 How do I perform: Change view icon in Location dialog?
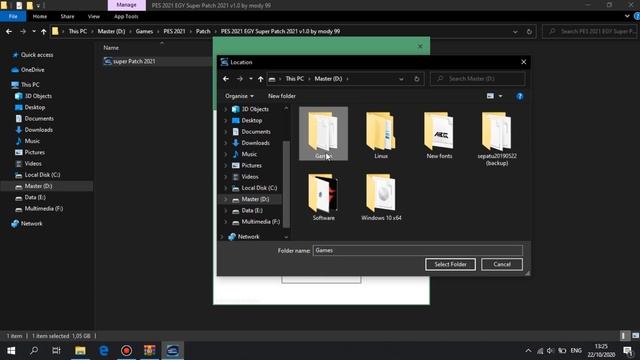point(490,96)
